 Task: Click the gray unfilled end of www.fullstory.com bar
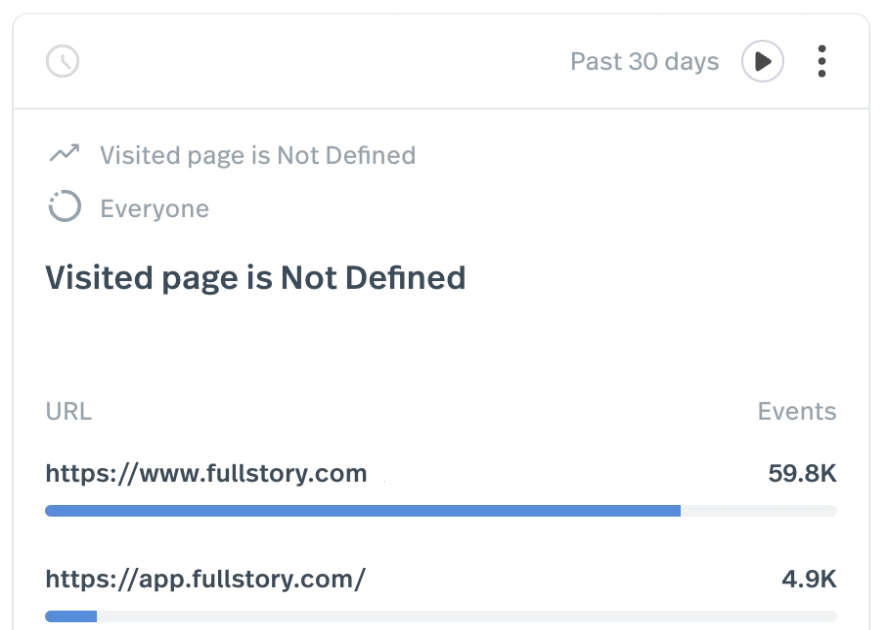pyautogui.click(x=758, y=511)
